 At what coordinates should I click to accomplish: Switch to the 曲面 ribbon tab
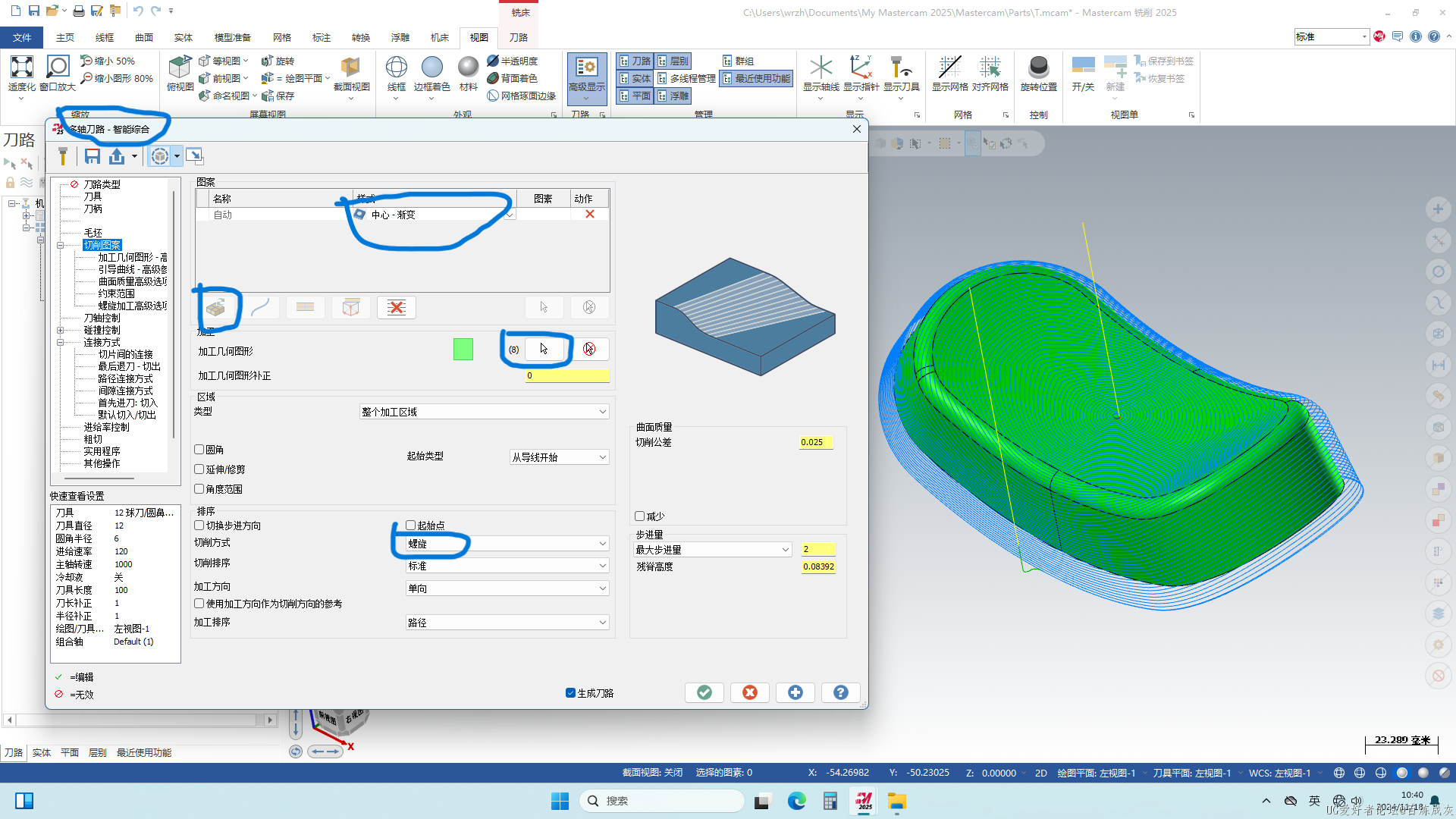click(144, 37)
